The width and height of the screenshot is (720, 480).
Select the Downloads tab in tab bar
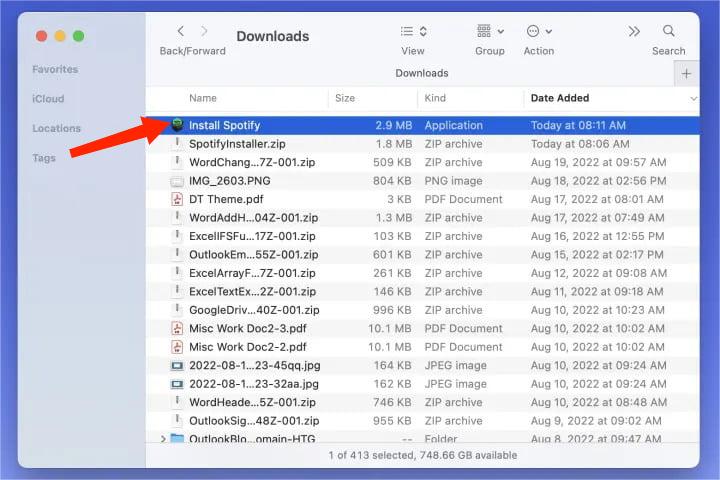[x=422, y=73]
